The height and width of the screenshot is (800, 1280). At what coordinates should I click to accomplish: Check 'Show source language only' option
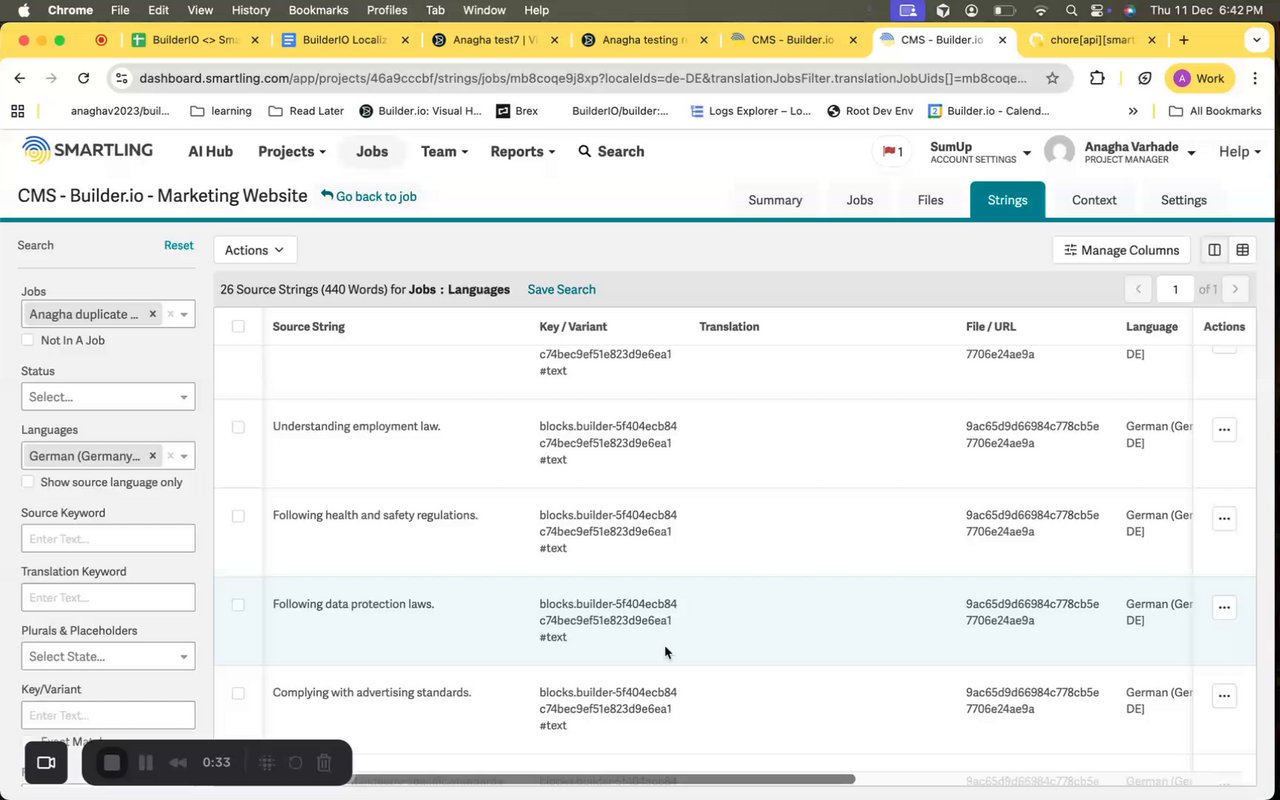(x=28, y=482)
